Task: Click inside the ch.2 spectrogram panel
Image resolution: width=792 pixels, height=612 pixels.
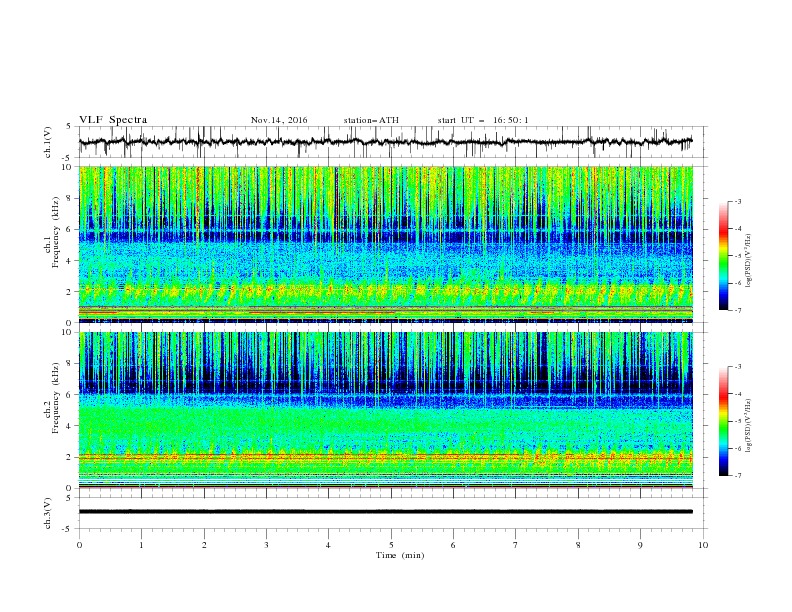Action: pos(386,410)
